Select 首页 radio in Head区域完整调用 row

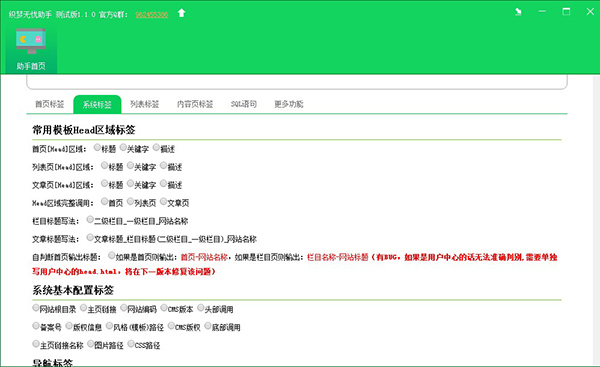click(104, 201)
